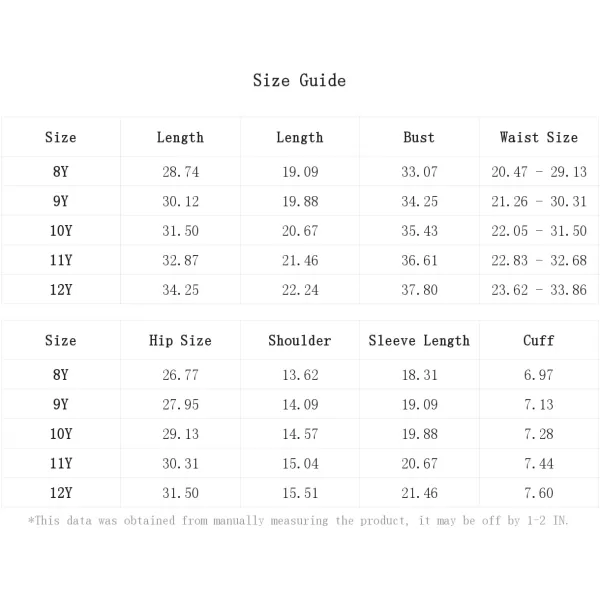The height and width of the screenshot is (600, 600).
Task: Select the 11Y row in bottom table
Action: click(x=300, y=463)
